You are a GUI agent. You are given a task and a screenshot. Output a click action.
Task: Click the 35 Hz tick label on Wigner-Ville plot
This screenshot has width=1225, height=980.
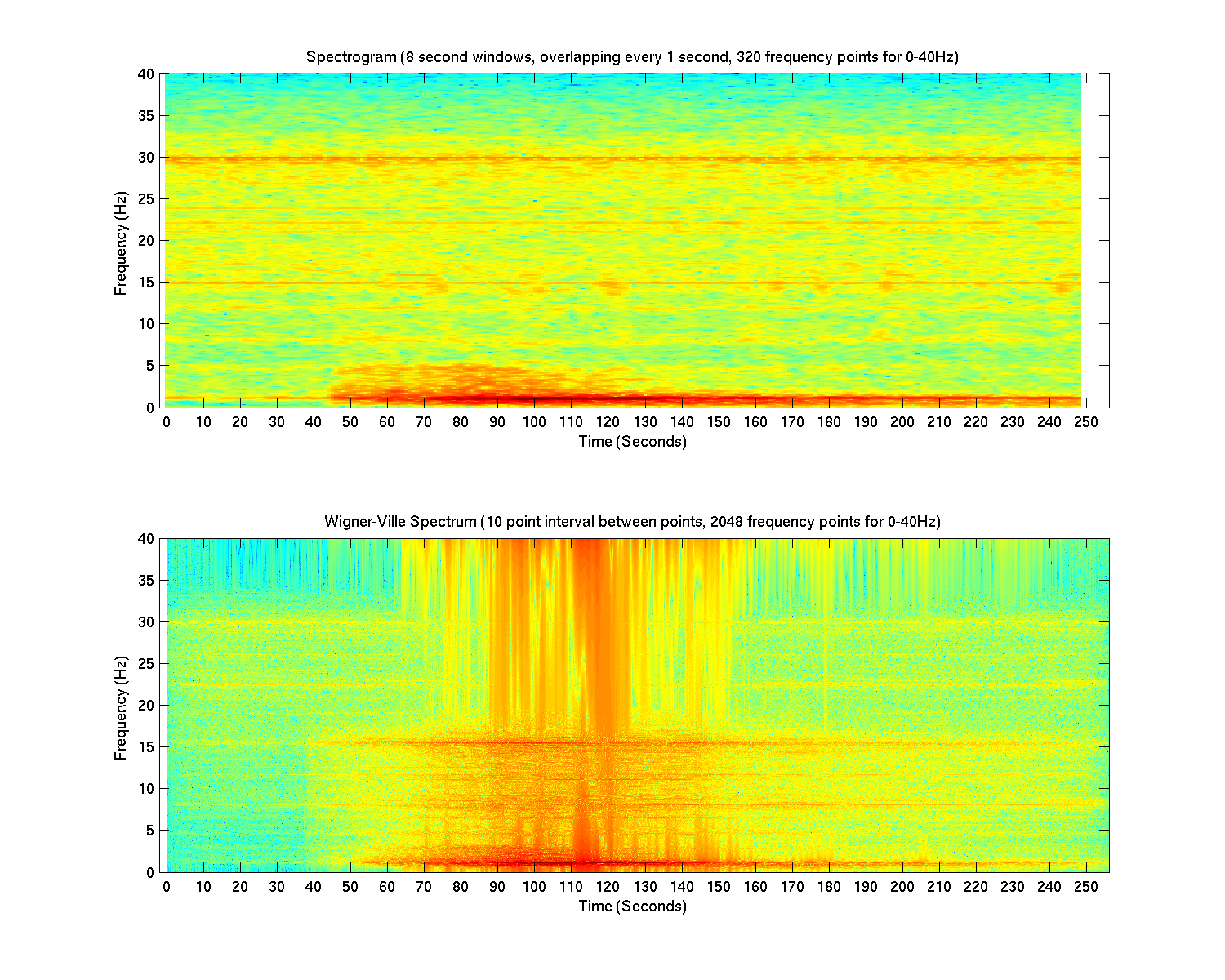[145, 581]
